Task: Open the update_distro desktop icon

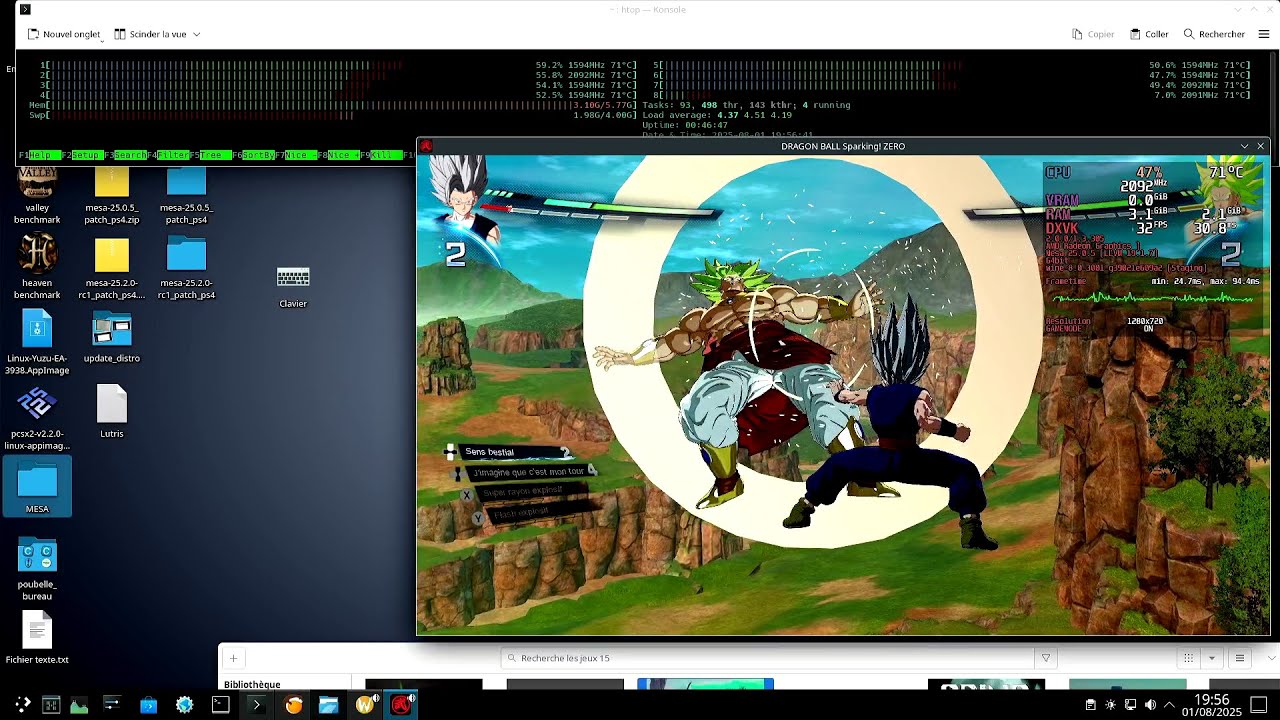Action: pos(112,337)
